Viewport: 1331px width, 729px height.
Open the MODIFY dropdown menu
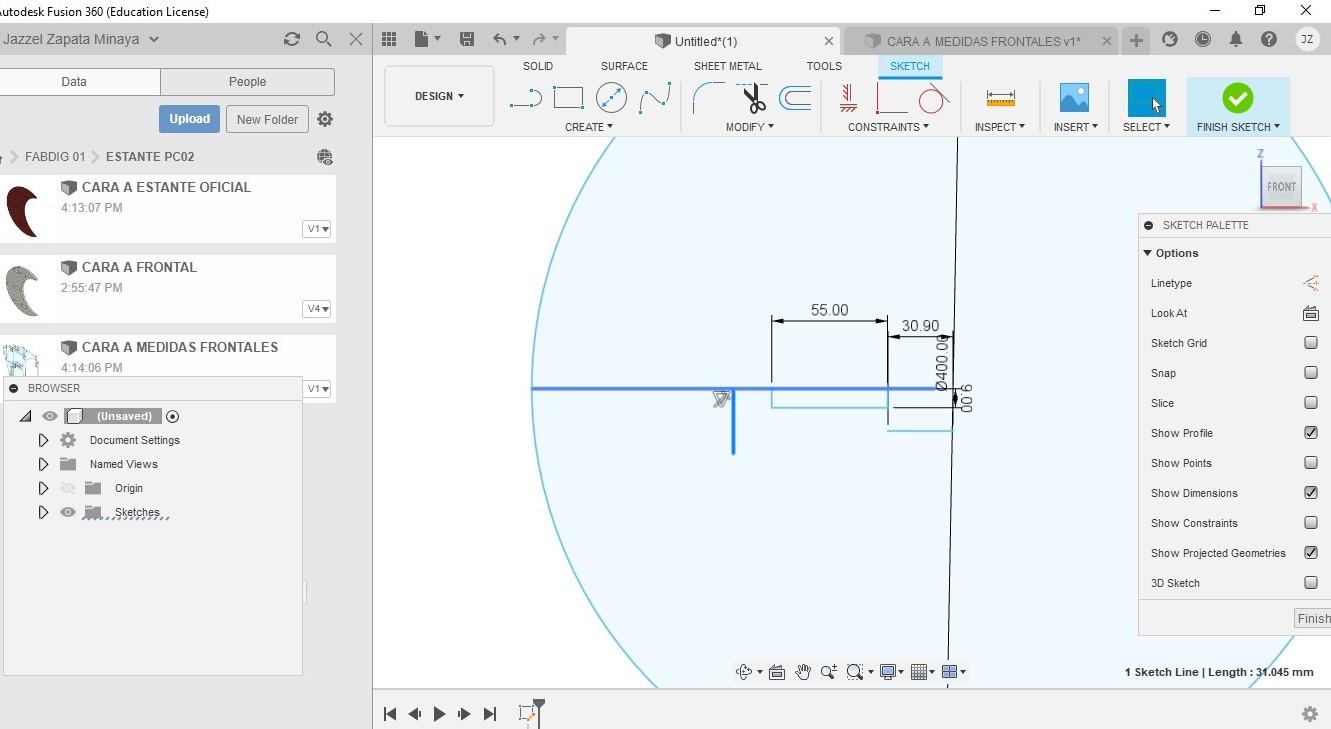(x=750, y=127)
